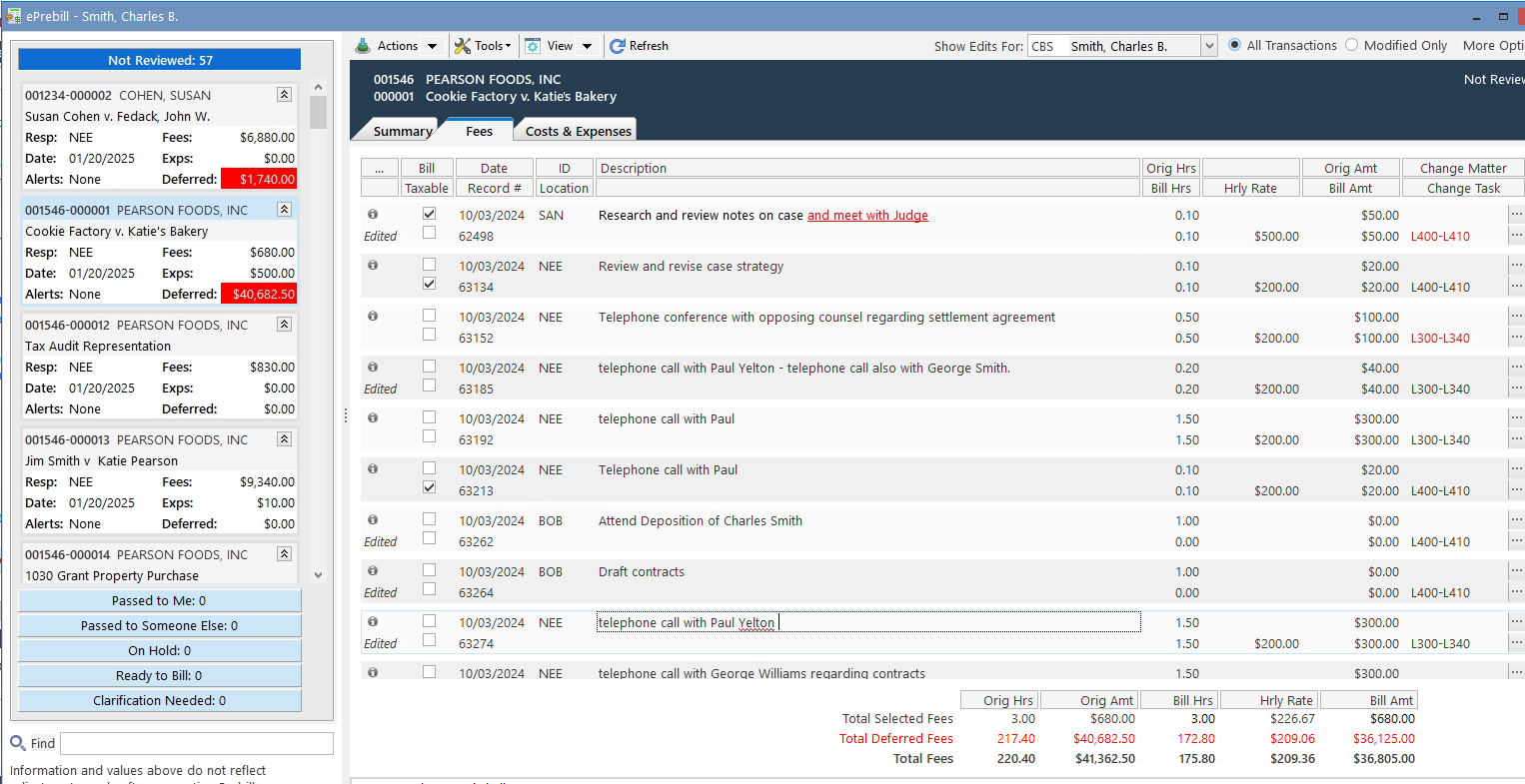Open the View dropdown arrow
Image resolution: width=1525 pixels, height=784 pixels.
(588, 45)
